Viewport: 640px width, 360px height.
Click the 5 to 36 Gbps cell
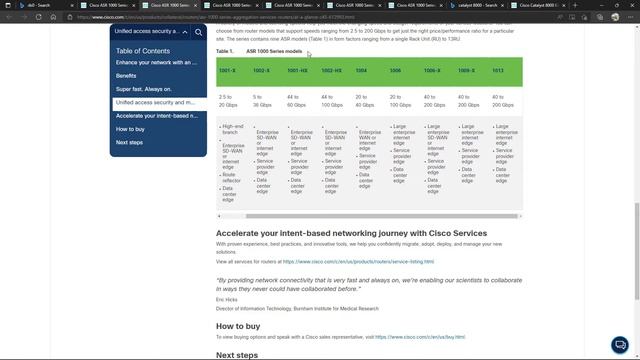point(262,101)
